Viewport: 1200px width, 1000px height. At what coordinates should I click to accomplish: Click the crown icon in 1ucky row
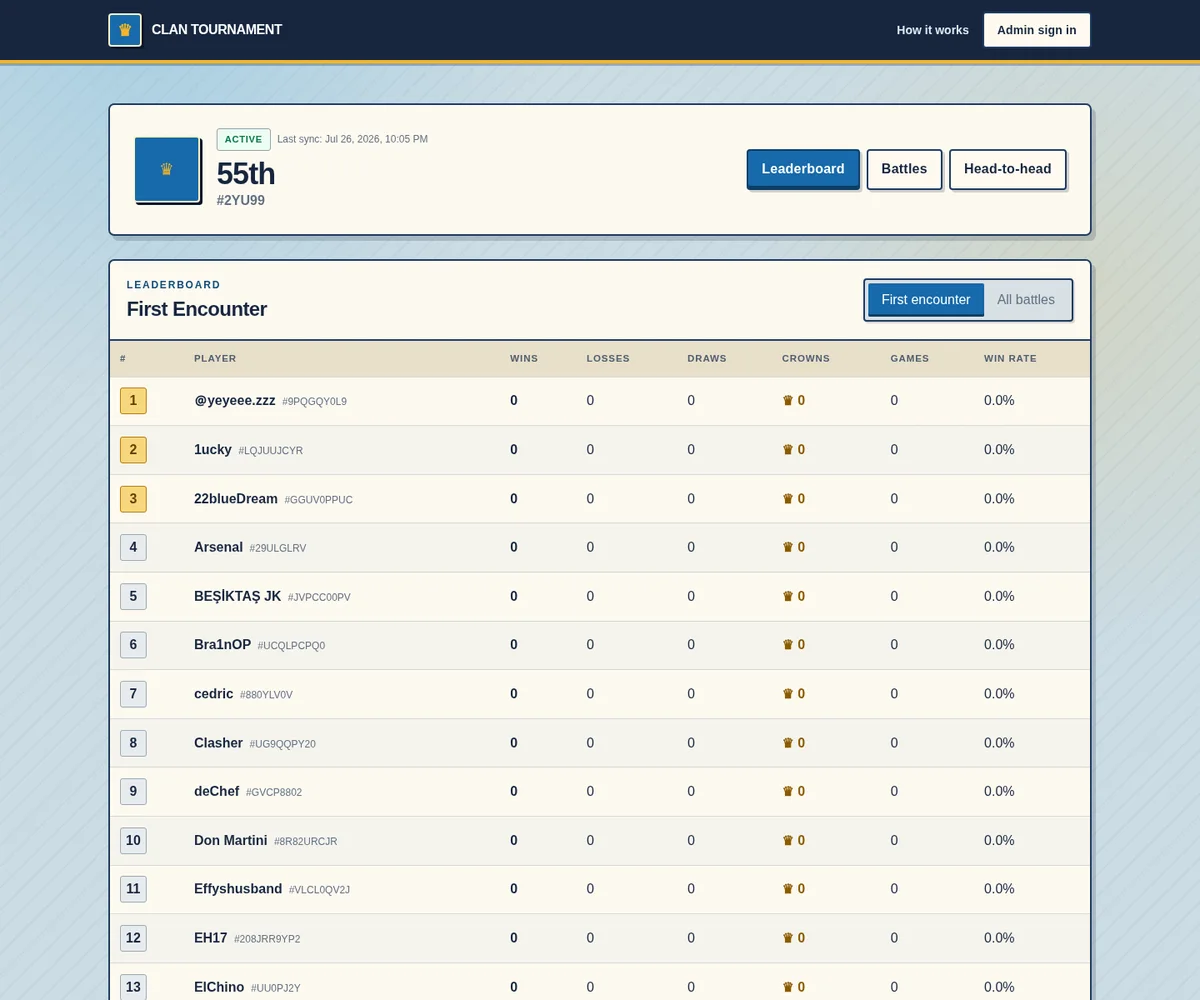(x=788, y=450)
